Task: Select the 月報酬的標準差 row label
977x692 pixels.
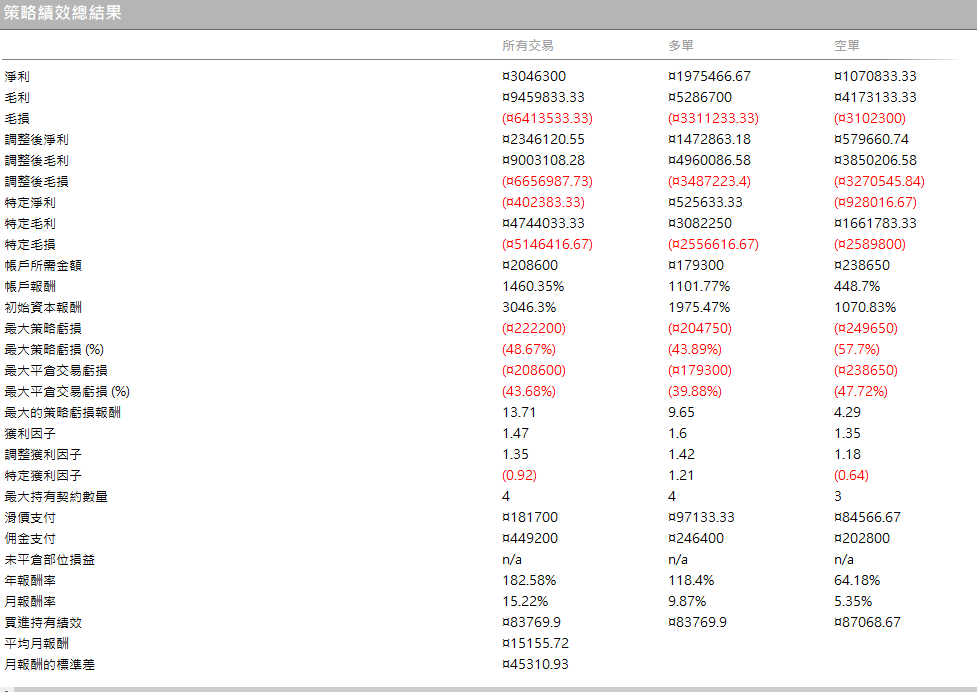Action: point(50,665)
